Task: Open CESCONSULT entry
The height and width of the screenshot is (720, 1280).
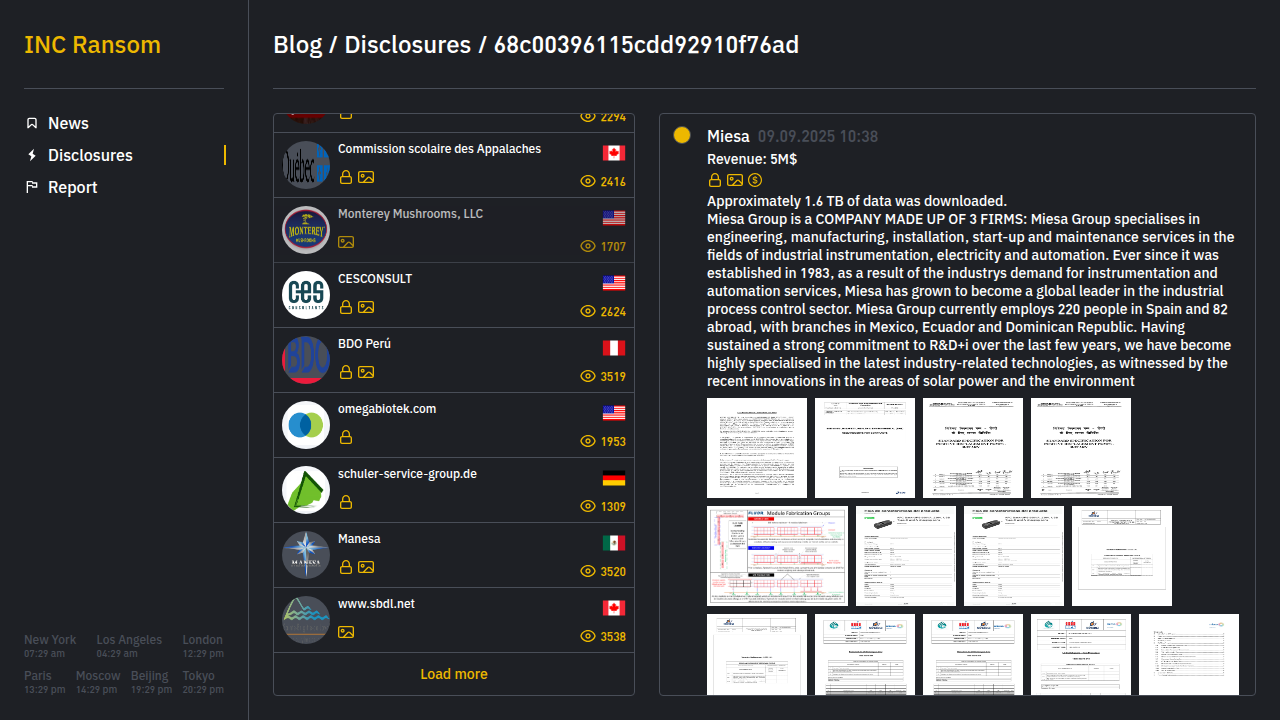Action: (454, 295)
